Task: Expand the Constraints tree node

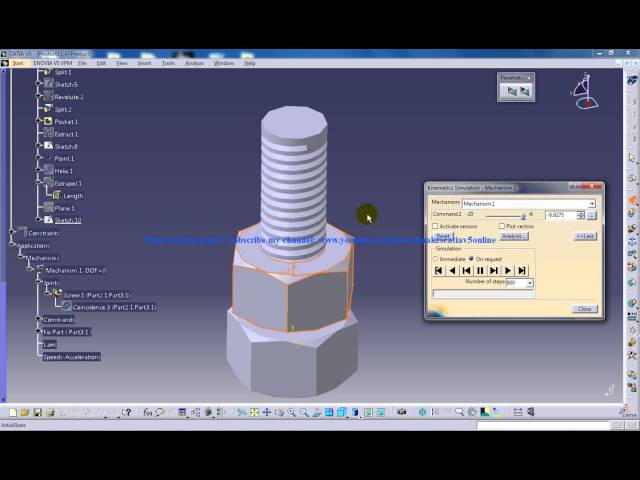Action: (12, 231)
